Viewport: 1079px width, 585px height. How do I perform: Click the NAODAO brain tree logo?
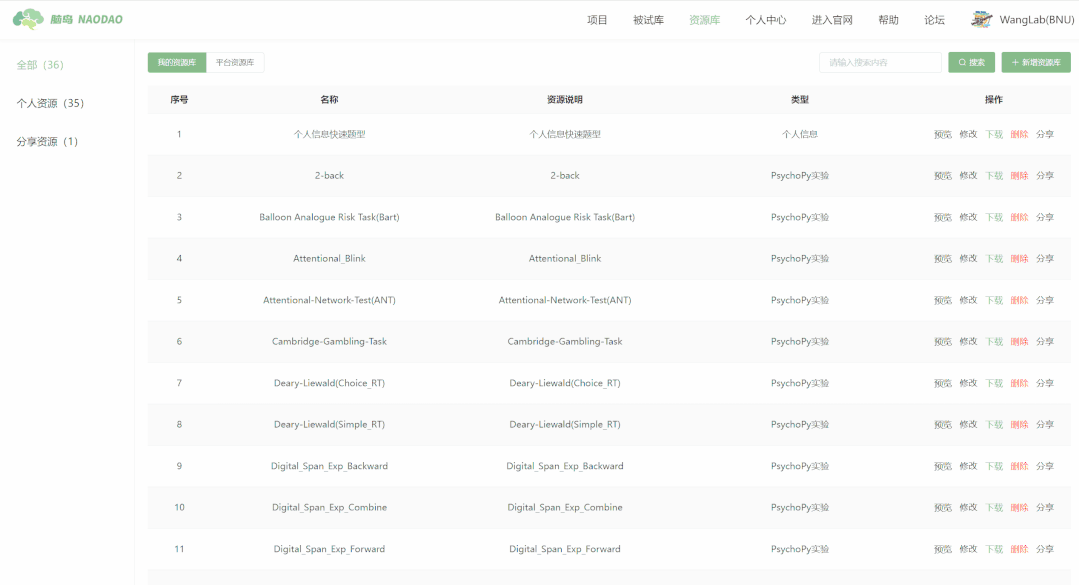click(x=28, y=19)
